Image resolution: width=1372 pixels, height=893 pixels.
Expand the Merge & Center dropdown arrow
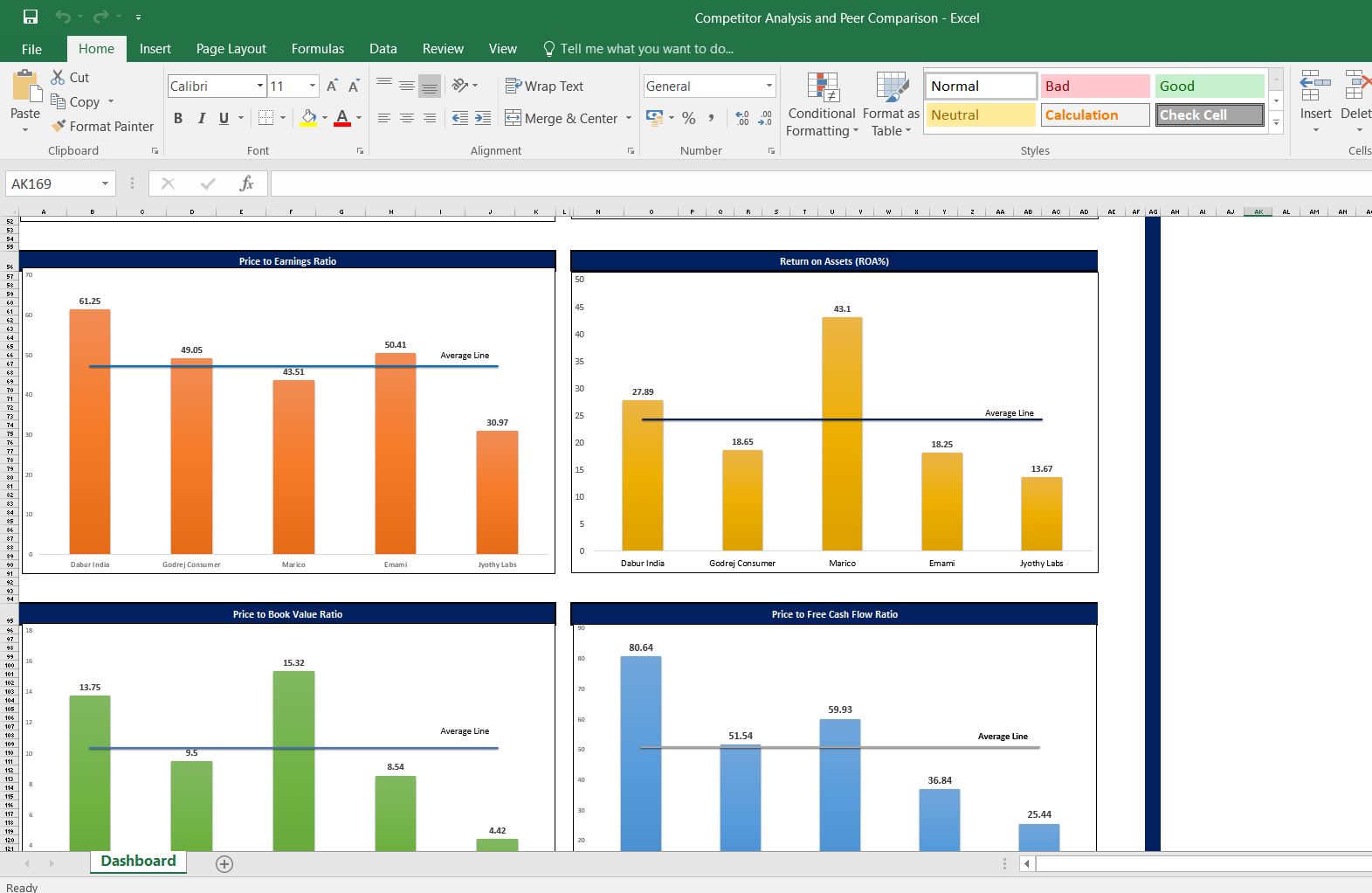[629, 119]
